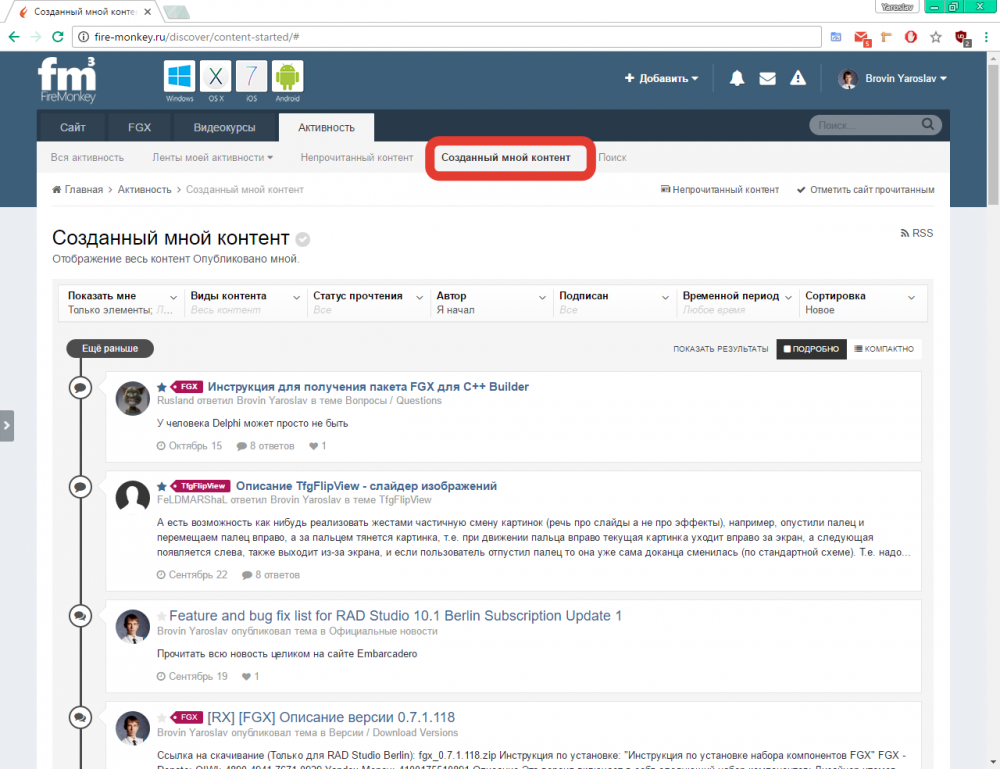Viewport: 1000px width, 769px height.
Task: Go to «Главная» in breadcrumbs
Action: (x=78, y=189)
